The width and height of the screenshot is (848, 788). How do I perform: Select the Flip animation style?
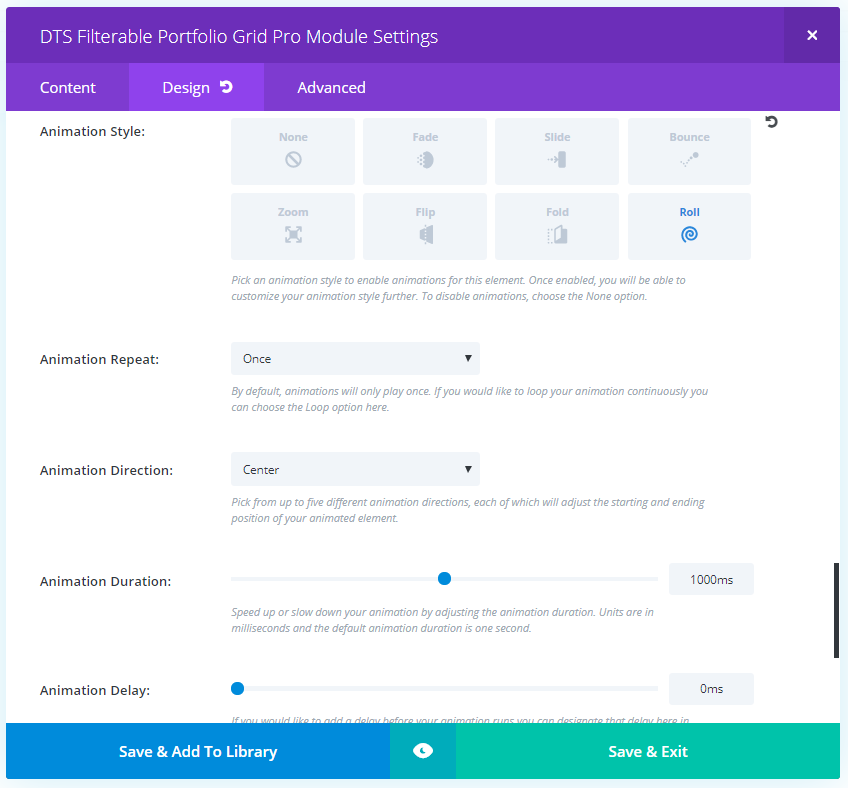(425, 226)
